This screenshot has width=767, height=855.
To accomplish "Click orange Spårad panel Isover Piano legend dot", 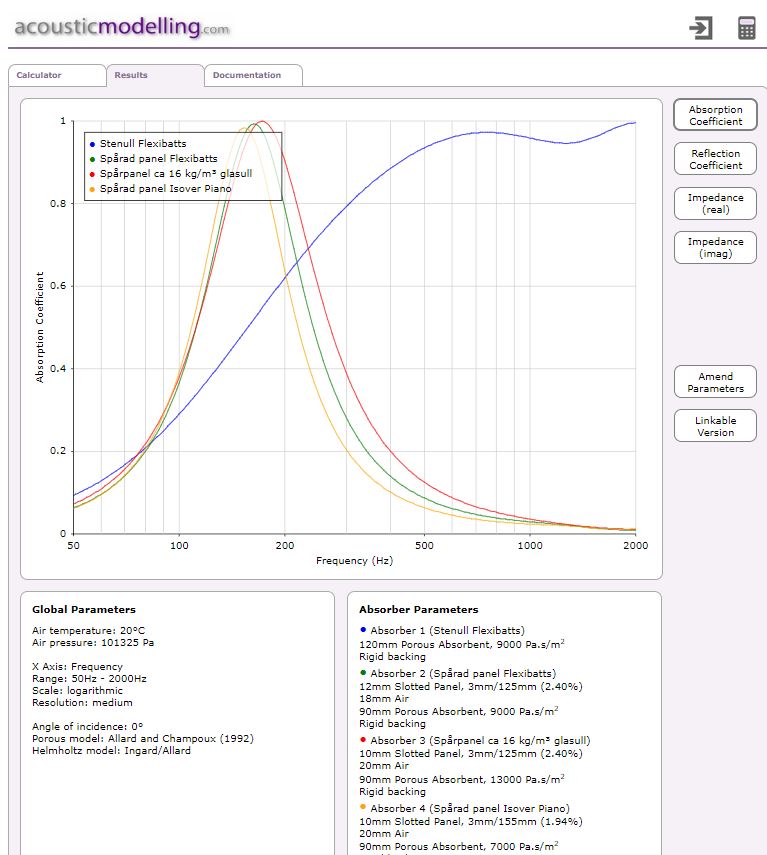I will point(93,189).
